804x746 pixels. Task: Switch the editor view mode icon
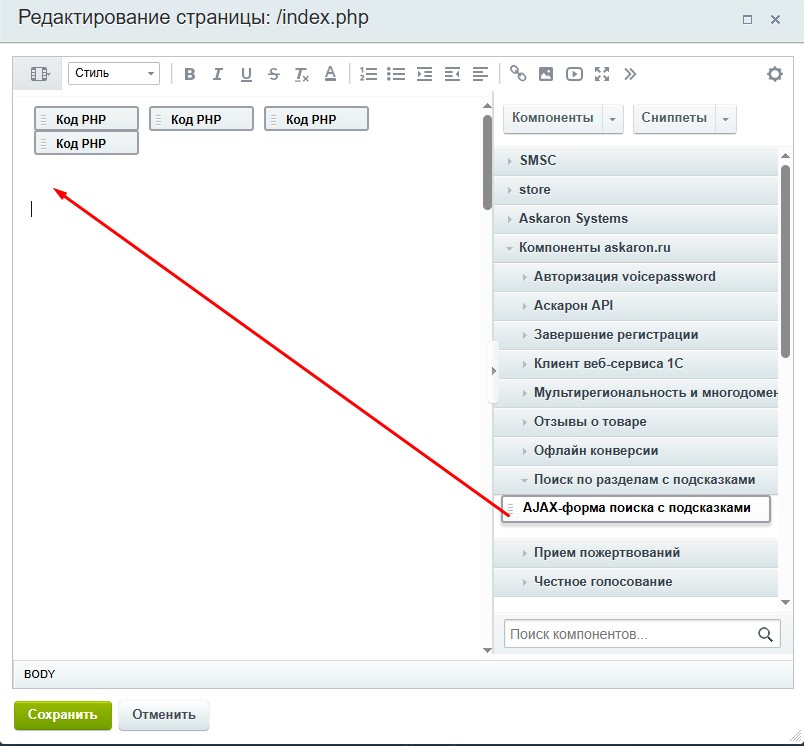click(x=40, y=74)
